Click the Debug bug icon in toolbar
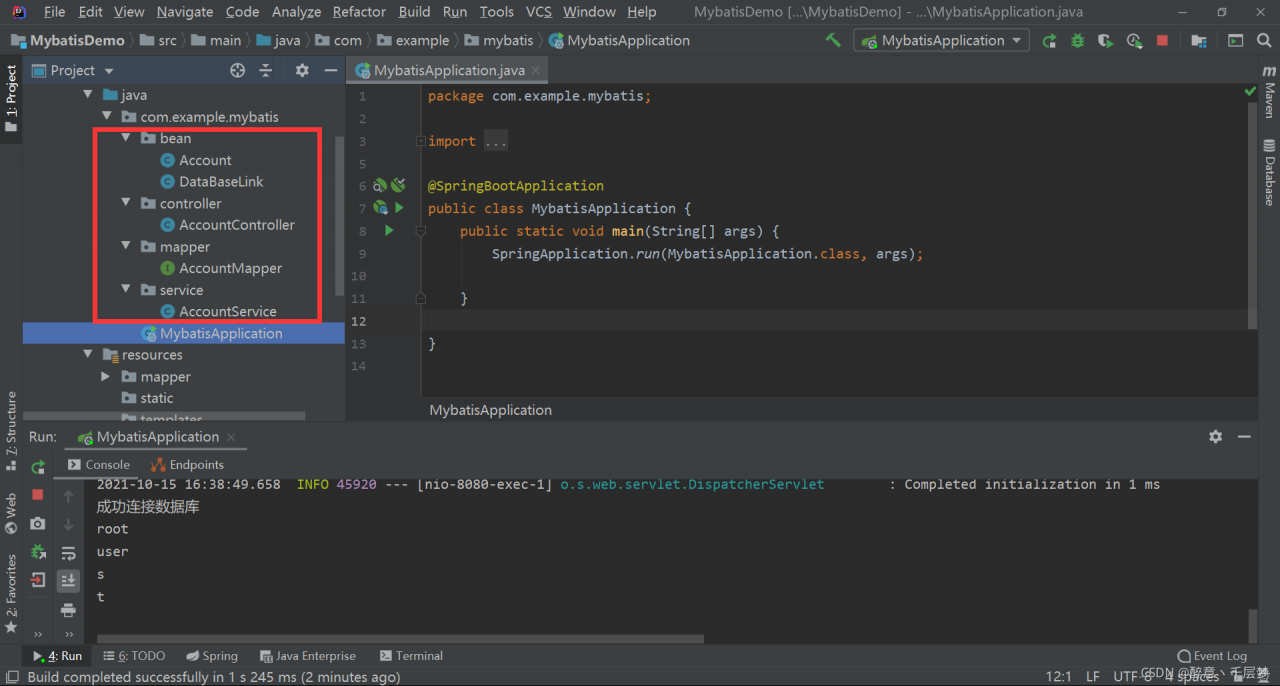The height and width of the screenshot is (686, 1280). click(x=1077, y=41)
